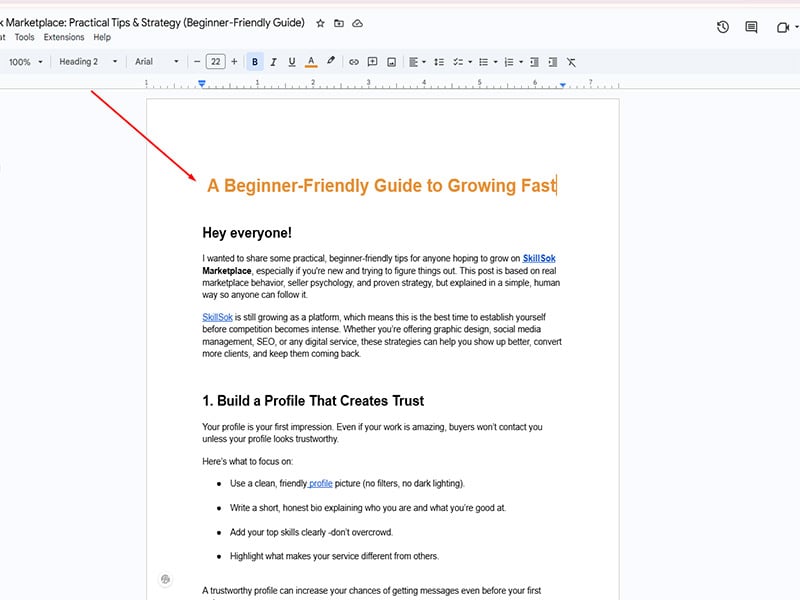Viewport: 800px width, 600px height.
Task: Insert a link from toolbar
Action: (x=353, y=62)
